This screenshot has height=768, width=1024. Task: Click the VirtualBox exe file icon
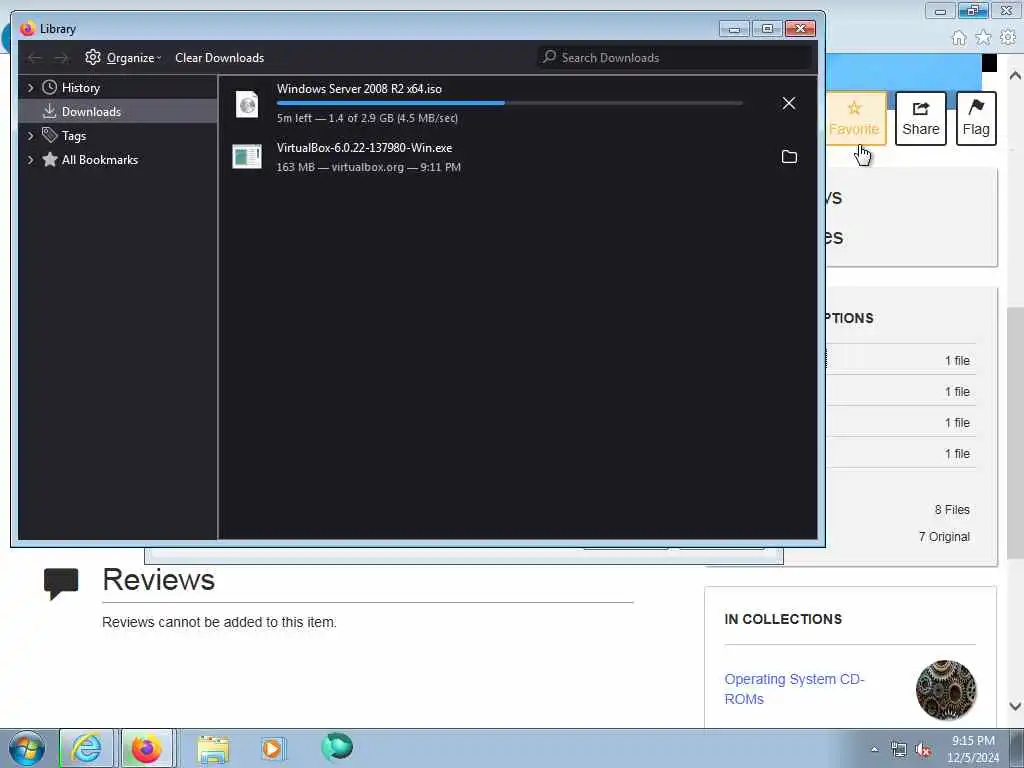pyautogui.click(x=247, y=157)
